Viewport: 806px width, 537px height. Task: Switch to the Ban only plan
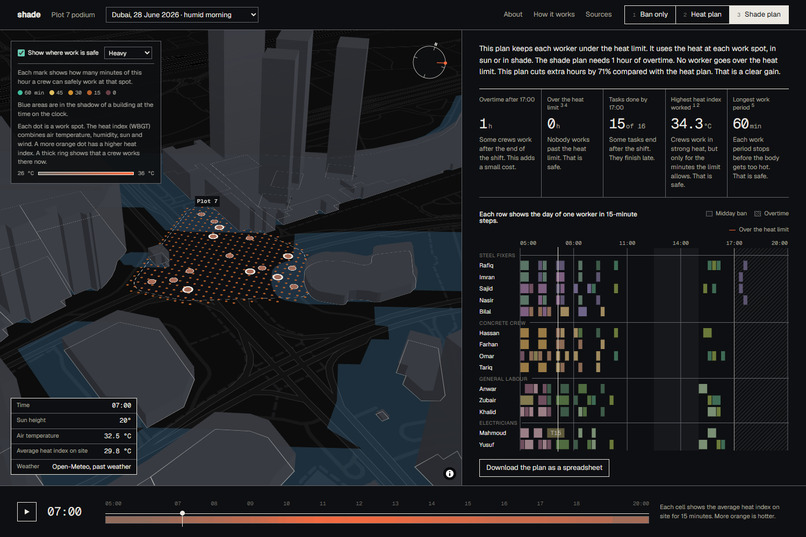coord(650,14)
